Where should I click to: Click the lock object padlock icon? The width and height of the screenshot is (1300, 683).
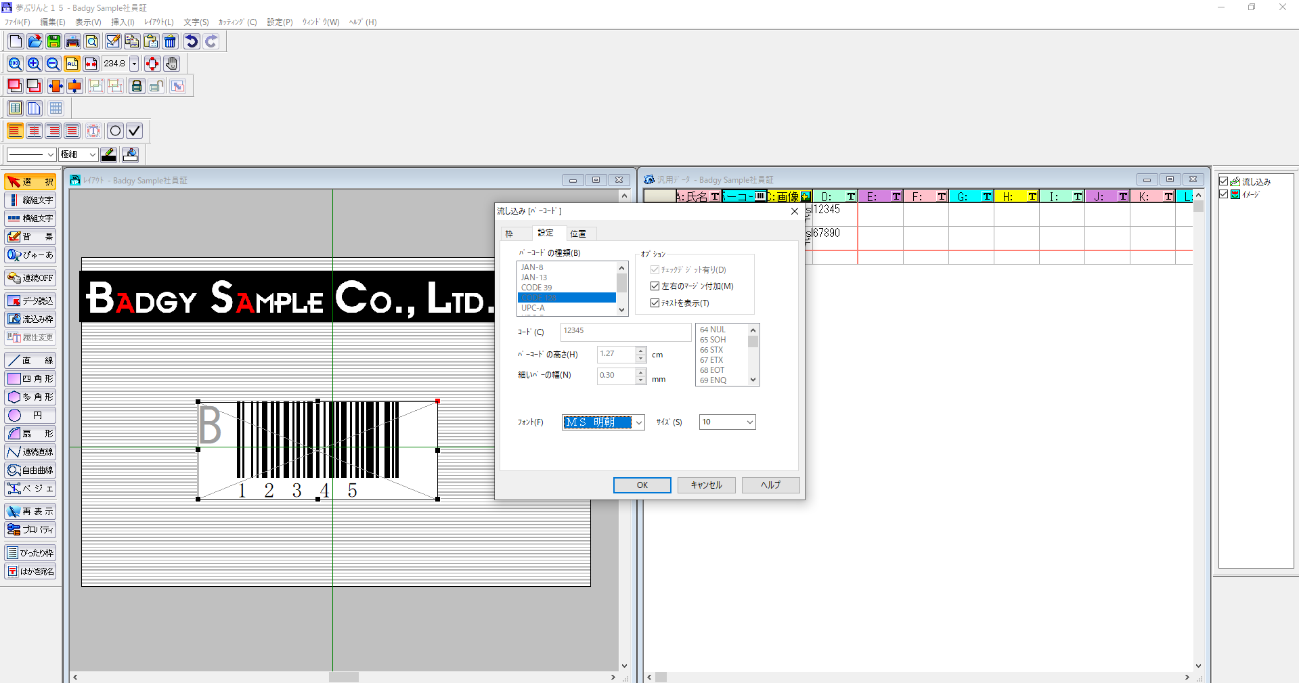coord(137,86)
